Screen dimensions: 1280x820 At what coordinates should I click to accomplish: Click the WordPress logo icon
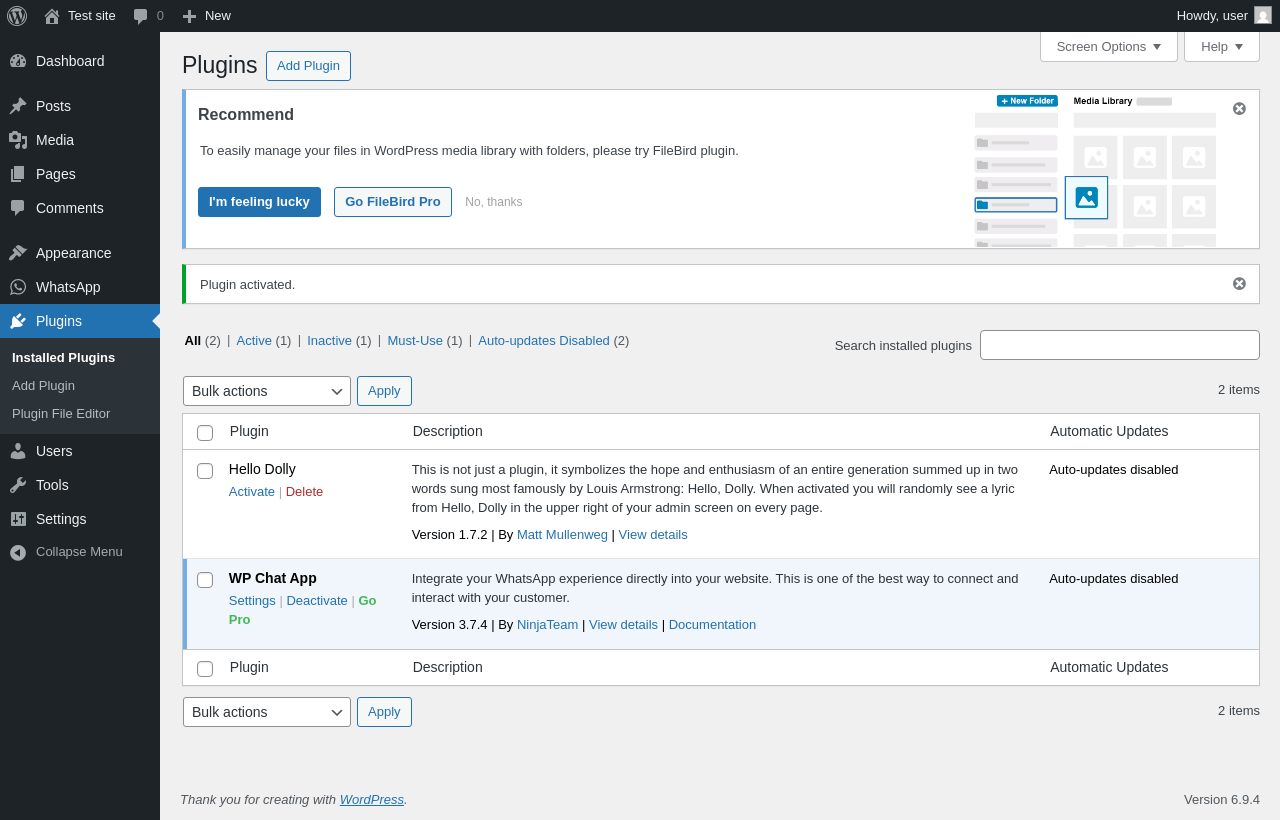coord(17,16)
